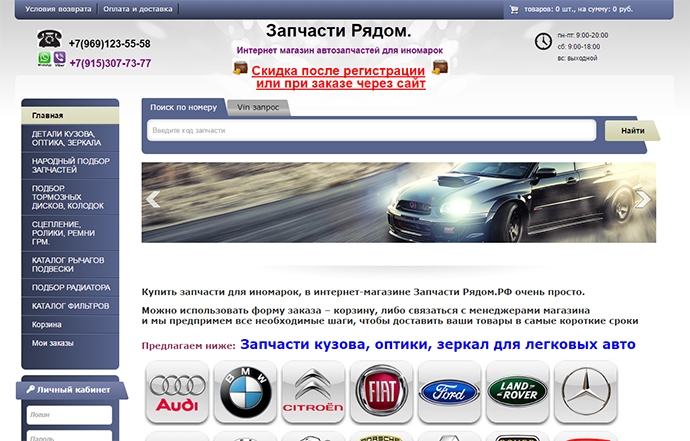
Task: Click working hours пн-пт: 9:00-20:00
Action: coord(583,35)
